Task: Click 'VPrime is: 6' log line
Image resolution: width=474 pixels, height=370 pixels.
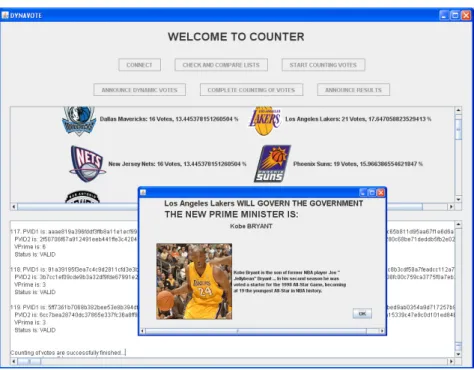Action: click(x=30, y=247)
